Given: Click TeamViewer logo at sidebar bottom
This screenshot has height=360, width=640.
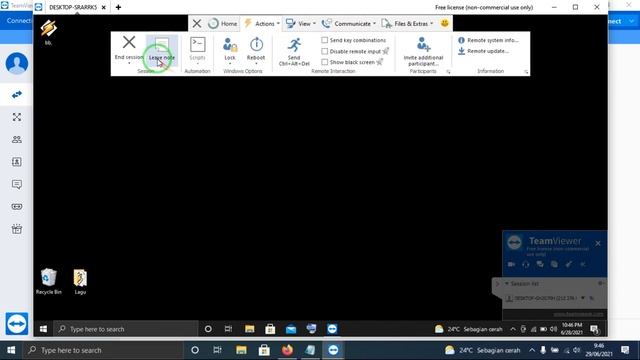Looking at the screenshot, I should [x=17, y=324].
